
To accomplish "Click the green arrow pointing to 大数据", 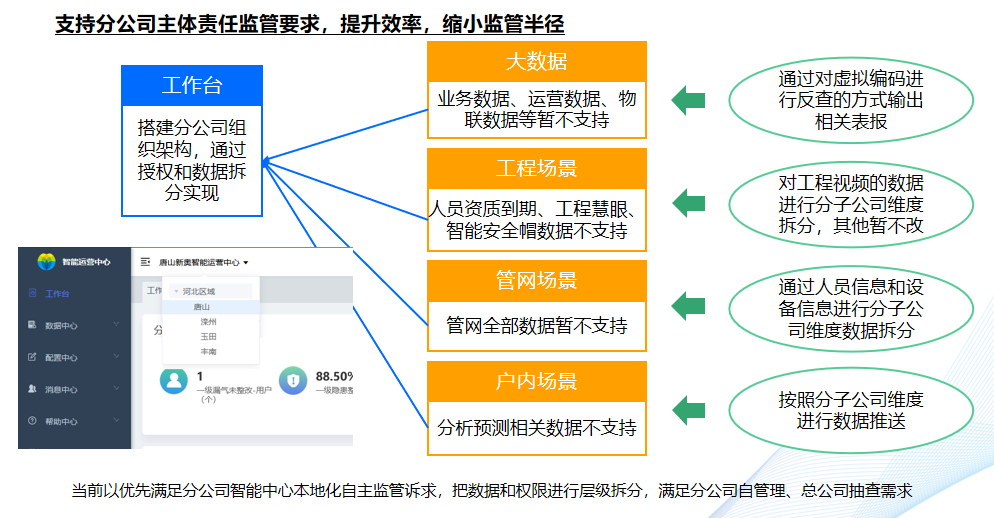I will (687, 100).
